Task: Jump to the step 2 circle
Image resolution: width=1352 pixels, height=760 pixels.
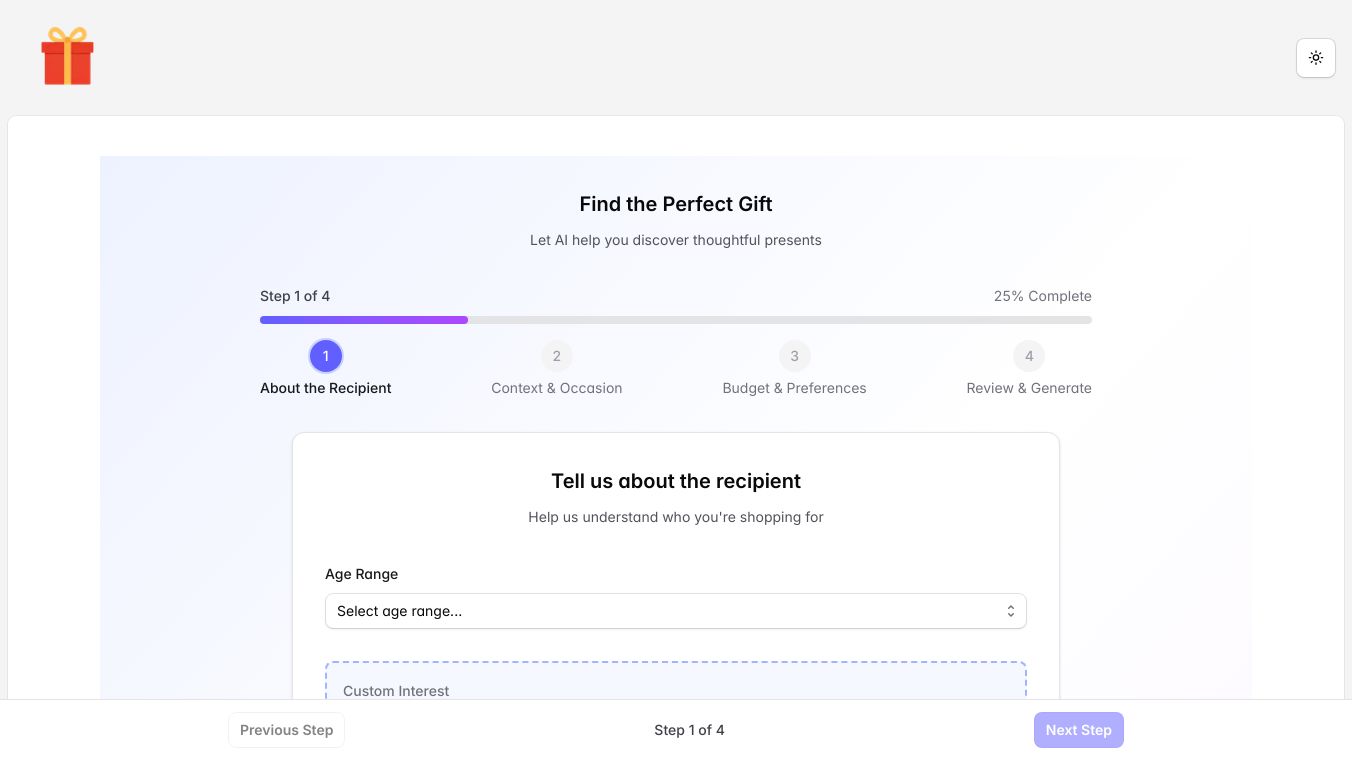Action: (x=557, y=356)
